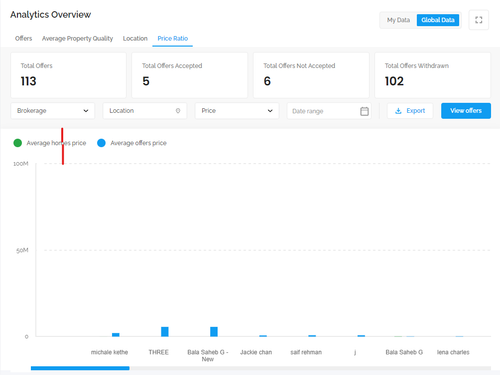The width and height of the screenshot is (500, 375).
Task: Click the Total Offers Withdrawn card
Action: pyautogui.click(x=432, y=75)
